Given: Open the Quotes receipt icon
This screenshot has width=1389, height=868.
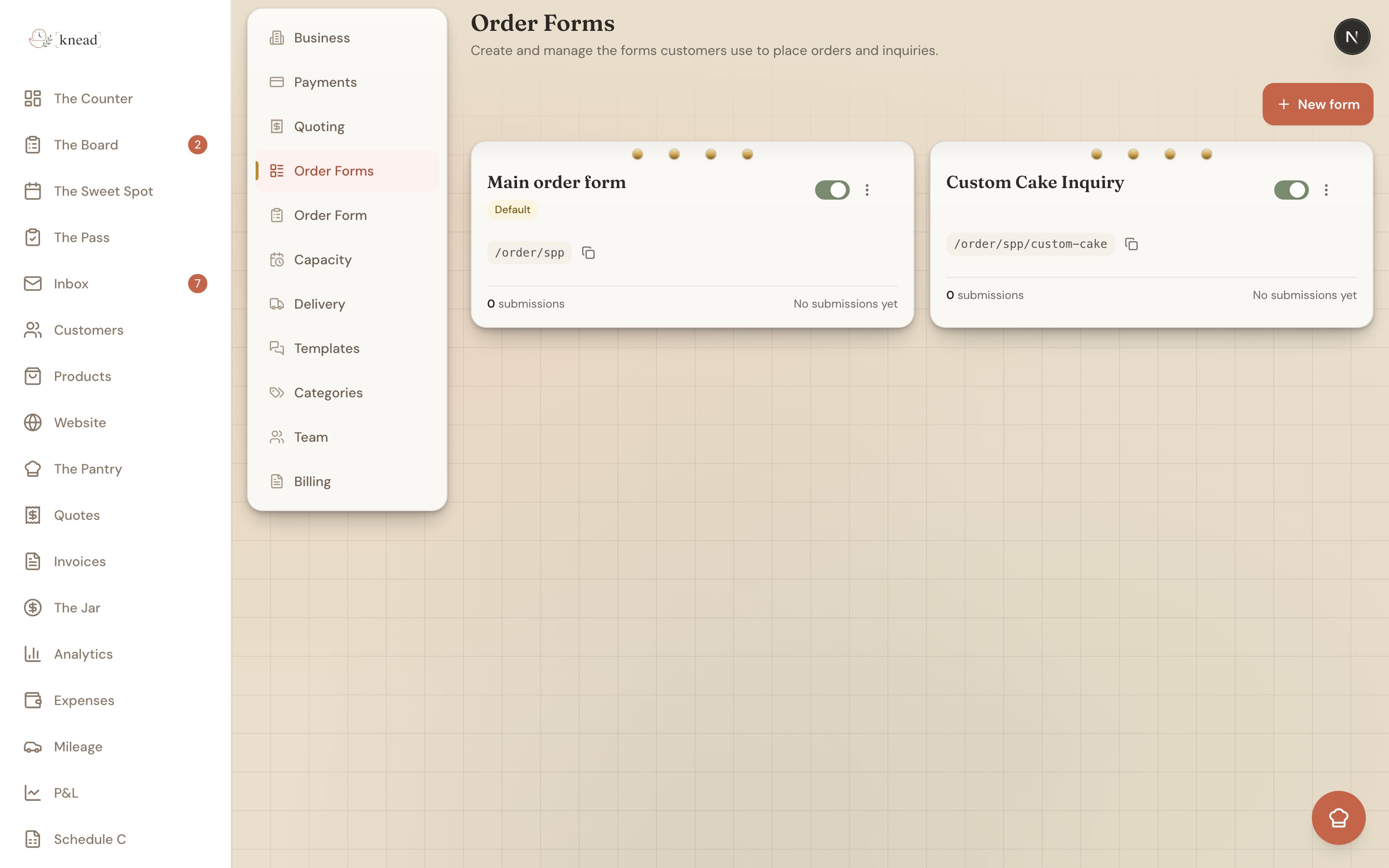Looking at the screenshot, I should 33,515.
